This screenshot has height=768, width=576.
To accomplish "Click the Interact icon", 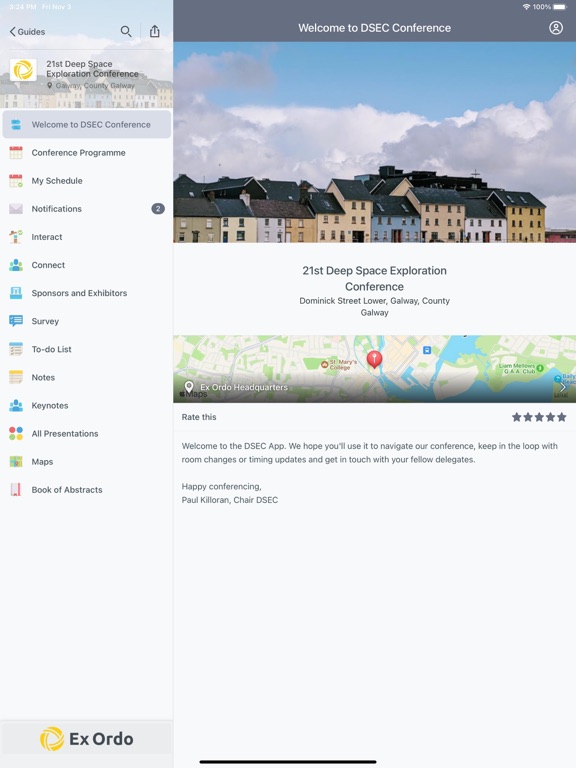I will [16, 237].
